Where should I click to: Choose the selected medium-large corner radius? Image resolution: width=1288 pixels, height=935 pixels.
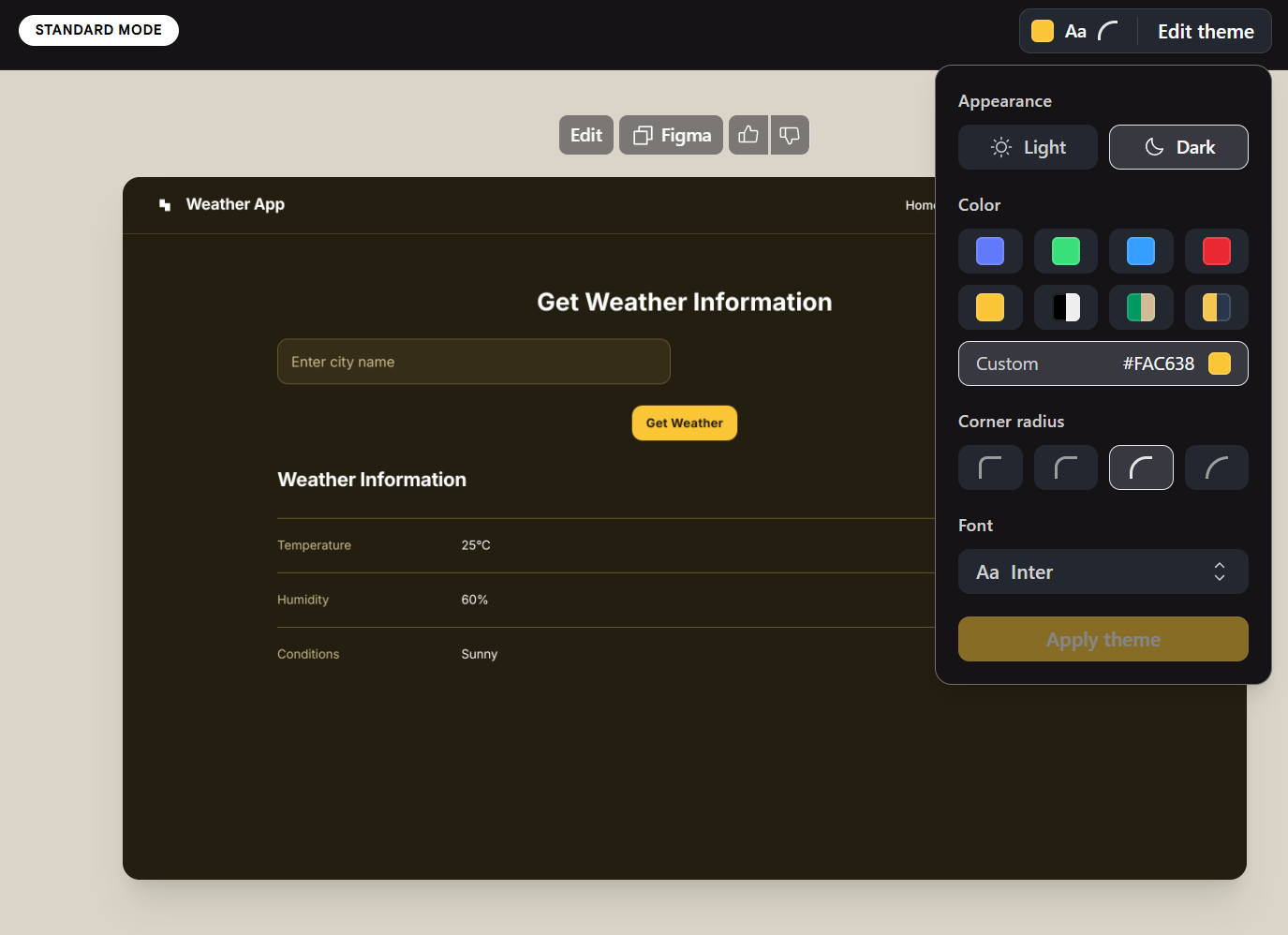click(x=1141, y=467)
